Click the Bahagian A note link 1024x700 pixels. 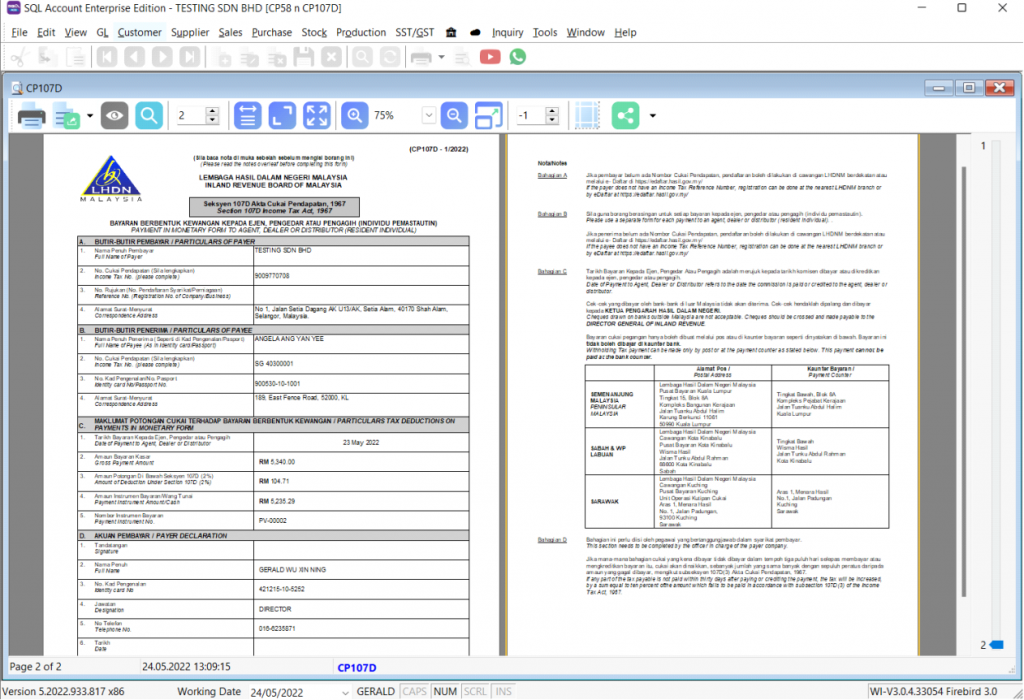pos(552,176)
